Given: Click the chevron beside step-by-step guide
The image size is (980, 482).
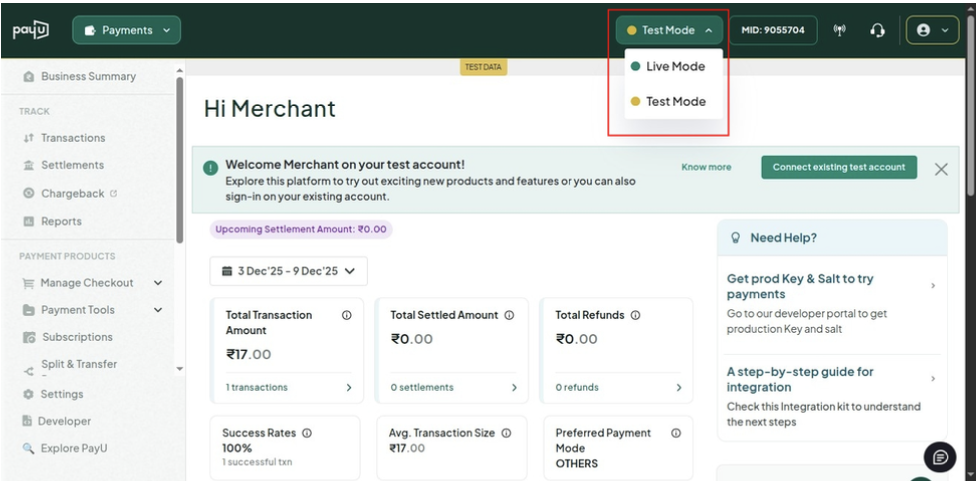Looking at the screenshot, I should 933,379.
